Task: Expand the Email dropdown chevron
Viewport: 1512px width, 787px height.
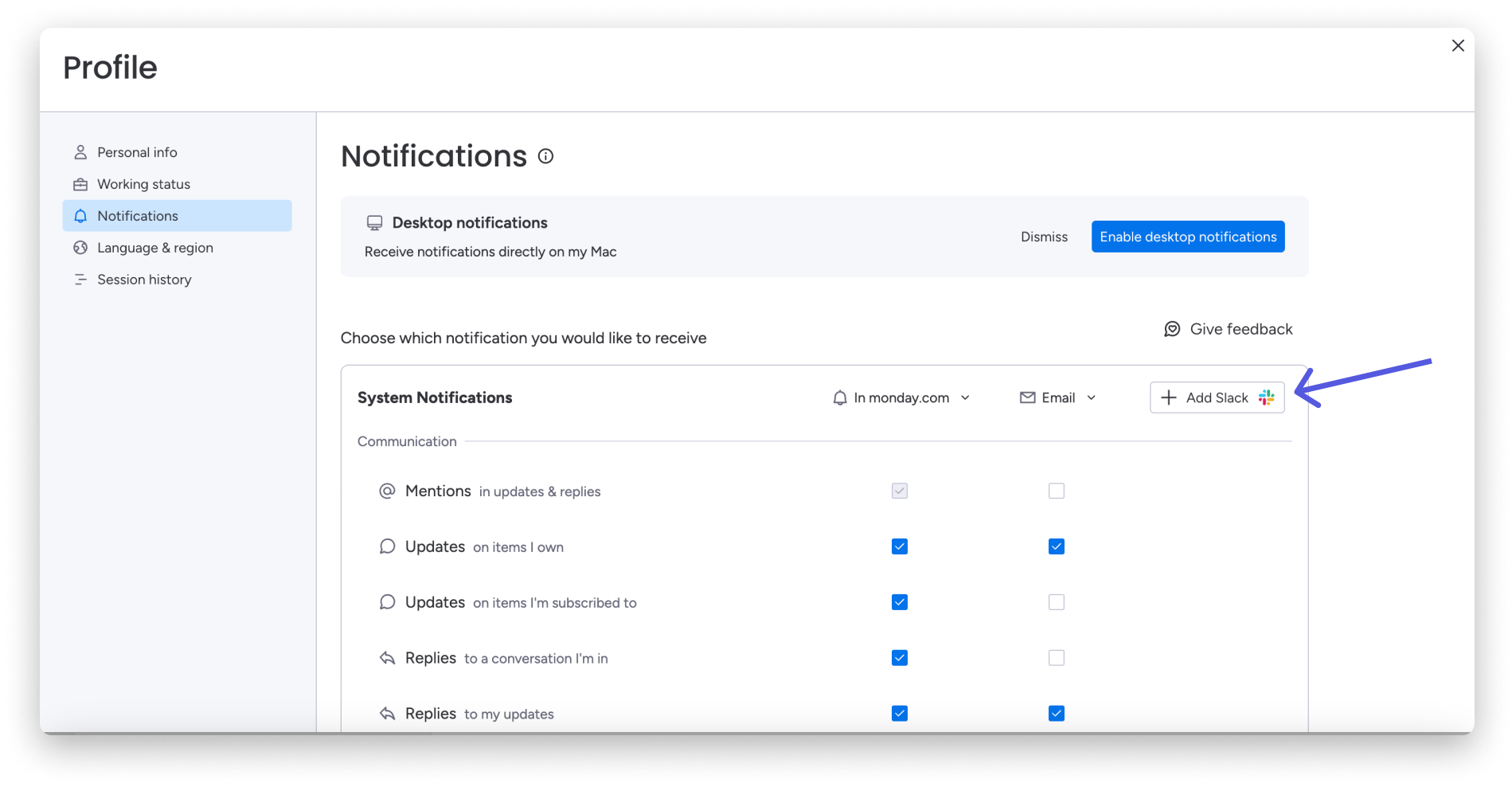Action: [1092, 397]
